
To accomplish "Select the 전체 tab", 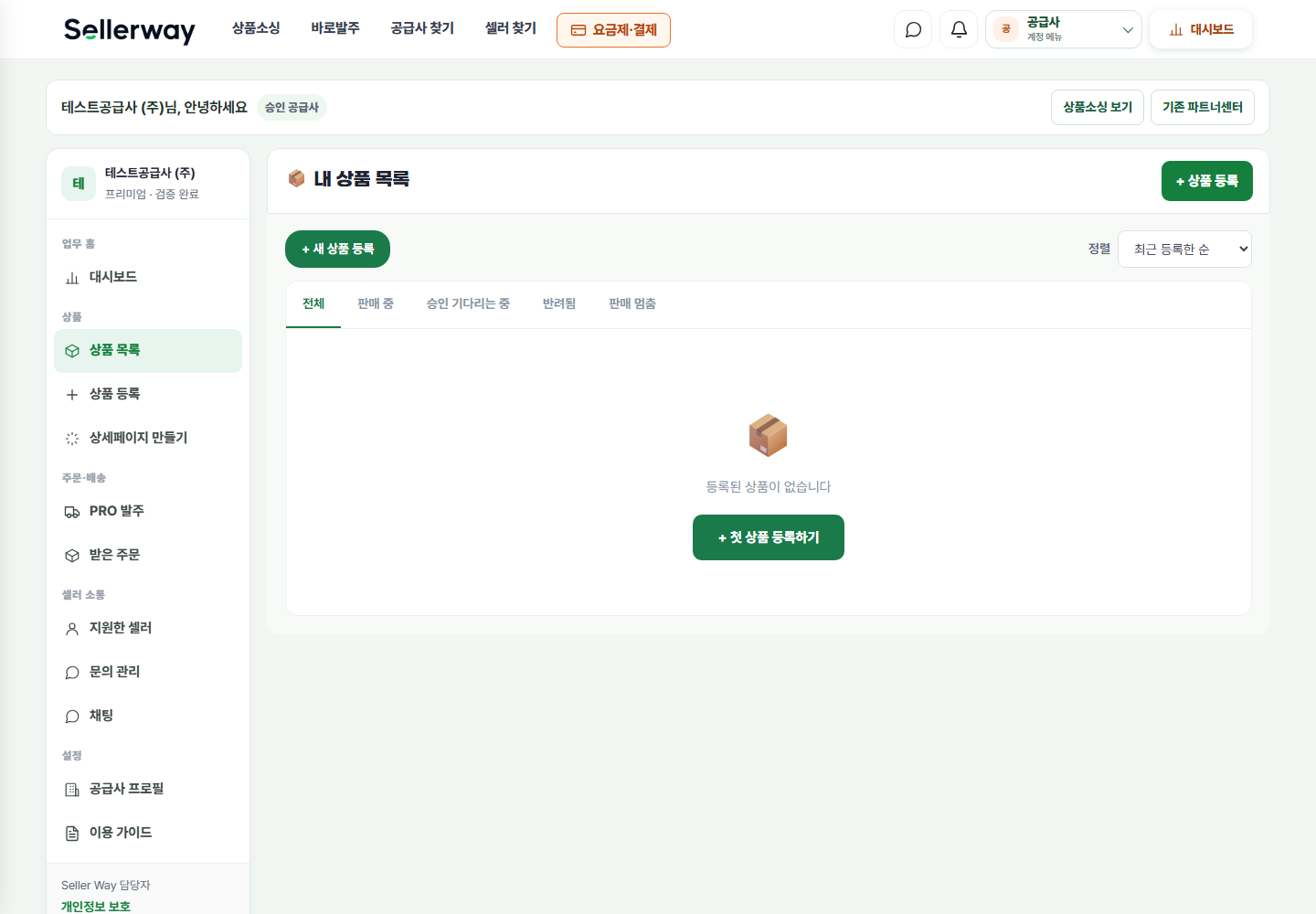I will tap(313, 303).
